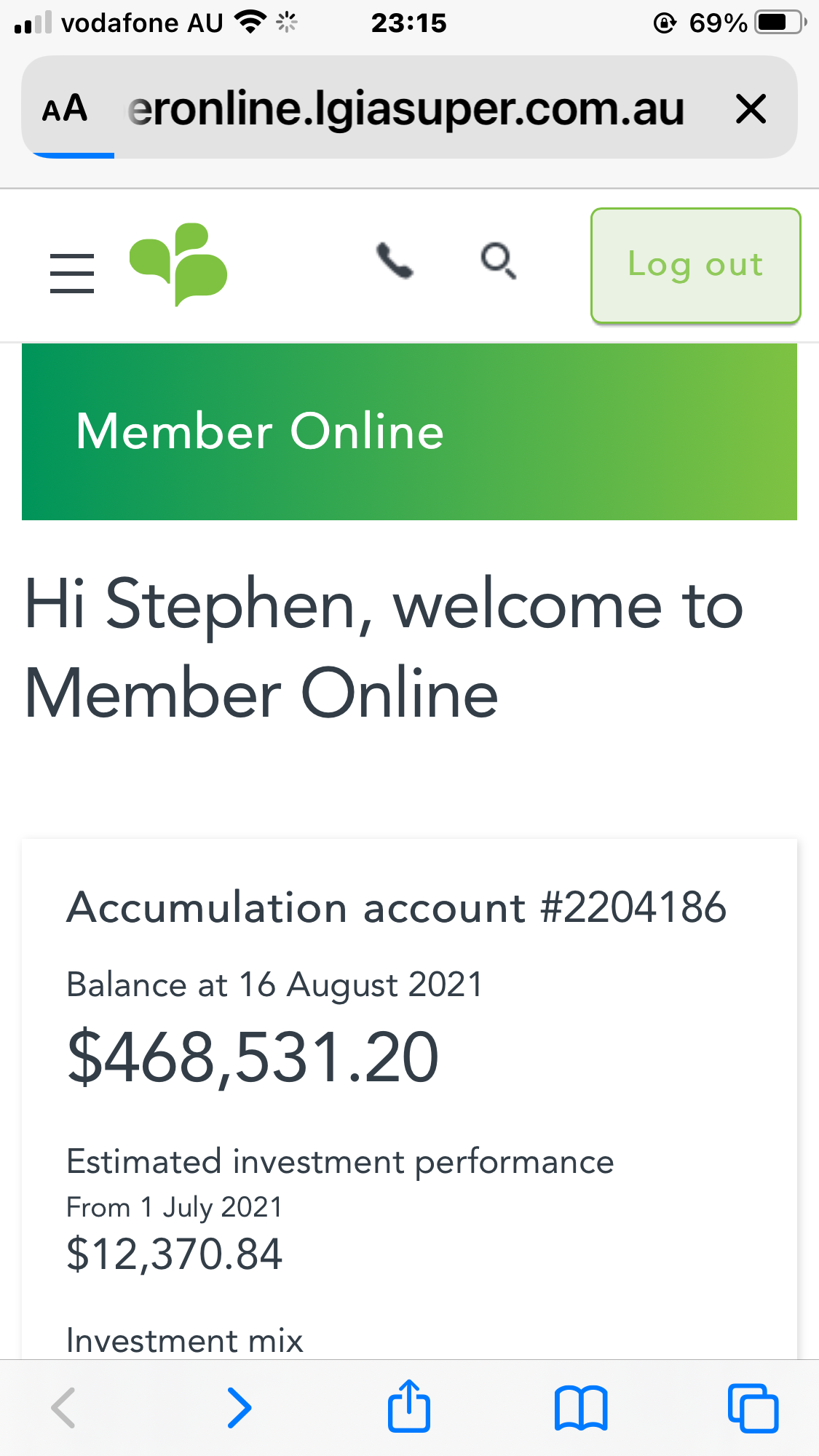
Task: Tap the lgiasuper.com.au address field
Action: pyautogui.click(x=406, y=109)
